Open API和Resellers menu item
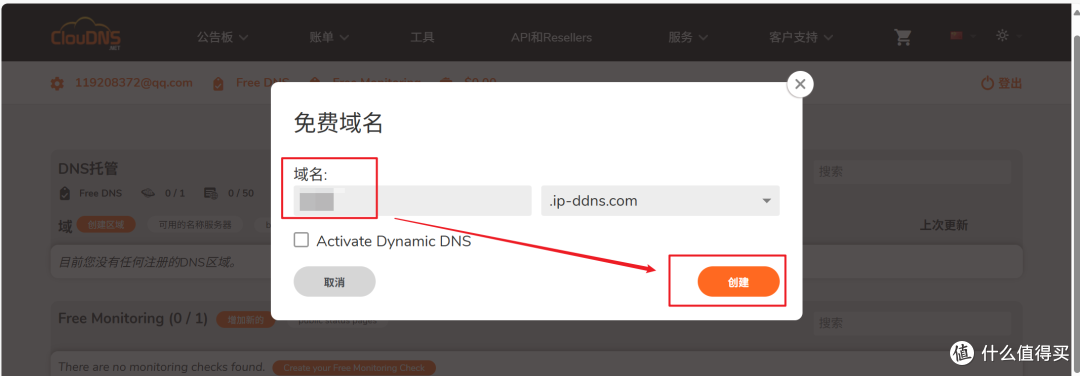This screenshot has width=1080, height=376. pyautogui.click(x=551, y=37)
